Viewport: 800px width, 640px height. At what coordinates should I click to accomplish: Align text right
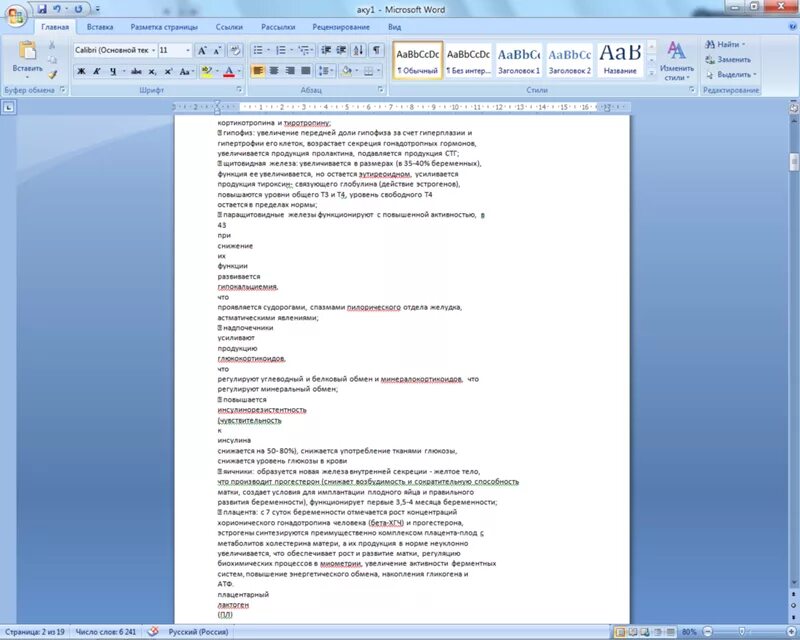pos(290,71)
